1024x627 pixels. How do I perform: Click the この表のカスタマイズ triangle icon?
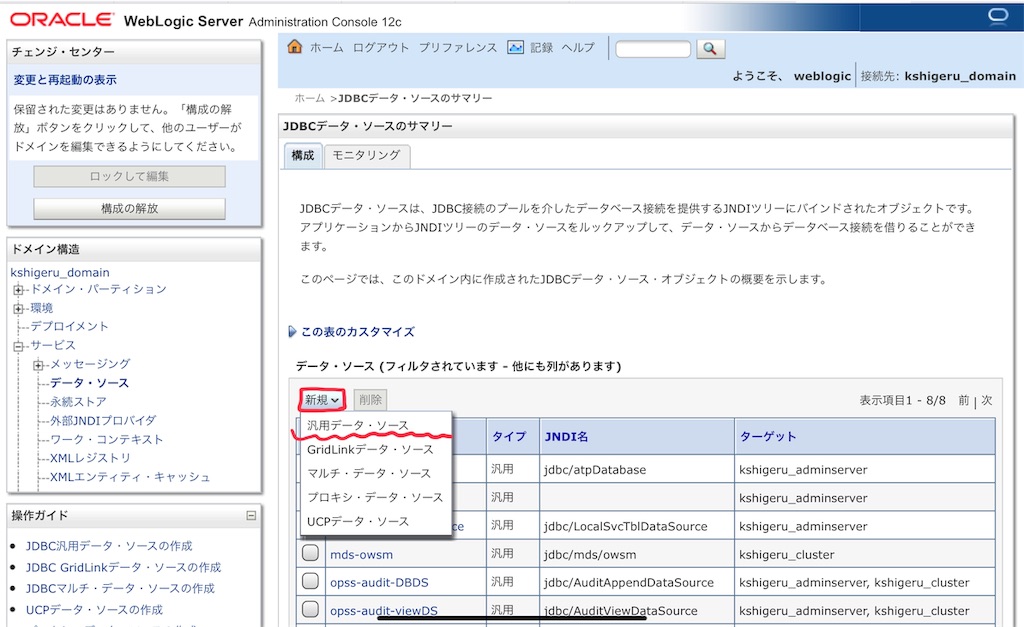[292, 332]
